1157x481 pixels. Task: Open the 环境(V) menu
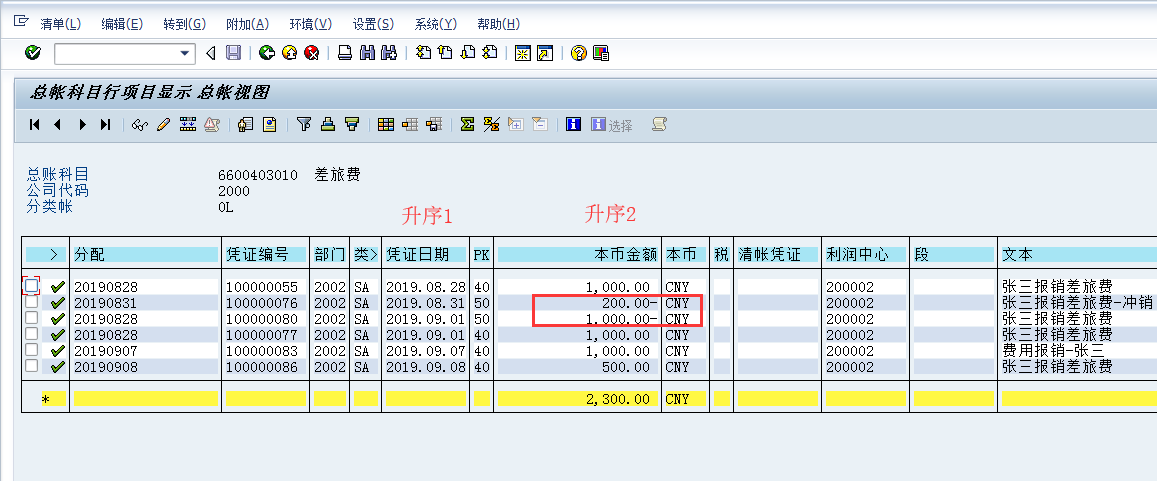point(311,24)
